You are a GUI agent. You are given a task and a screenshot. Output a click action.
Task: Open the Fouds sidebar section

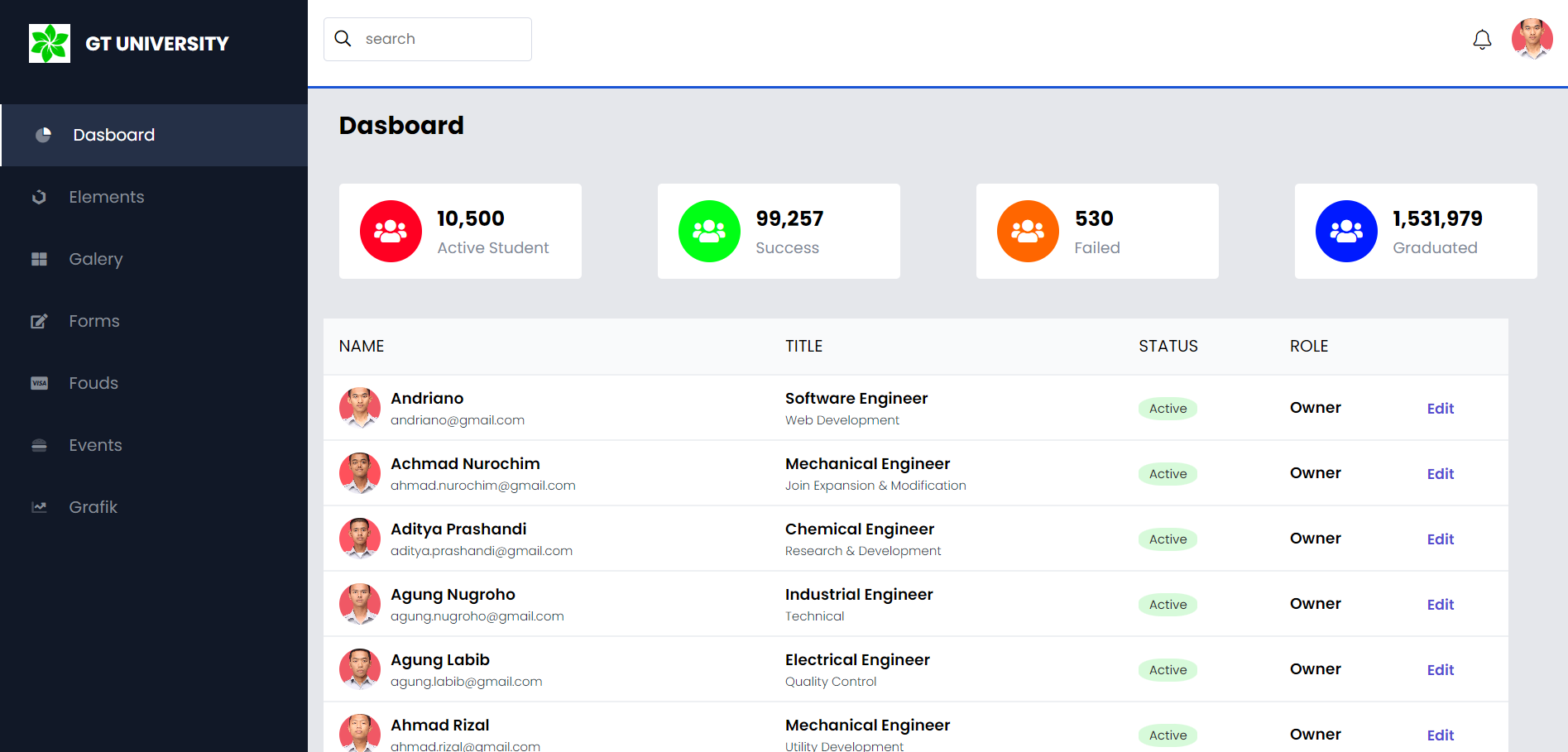click(94, 383)
